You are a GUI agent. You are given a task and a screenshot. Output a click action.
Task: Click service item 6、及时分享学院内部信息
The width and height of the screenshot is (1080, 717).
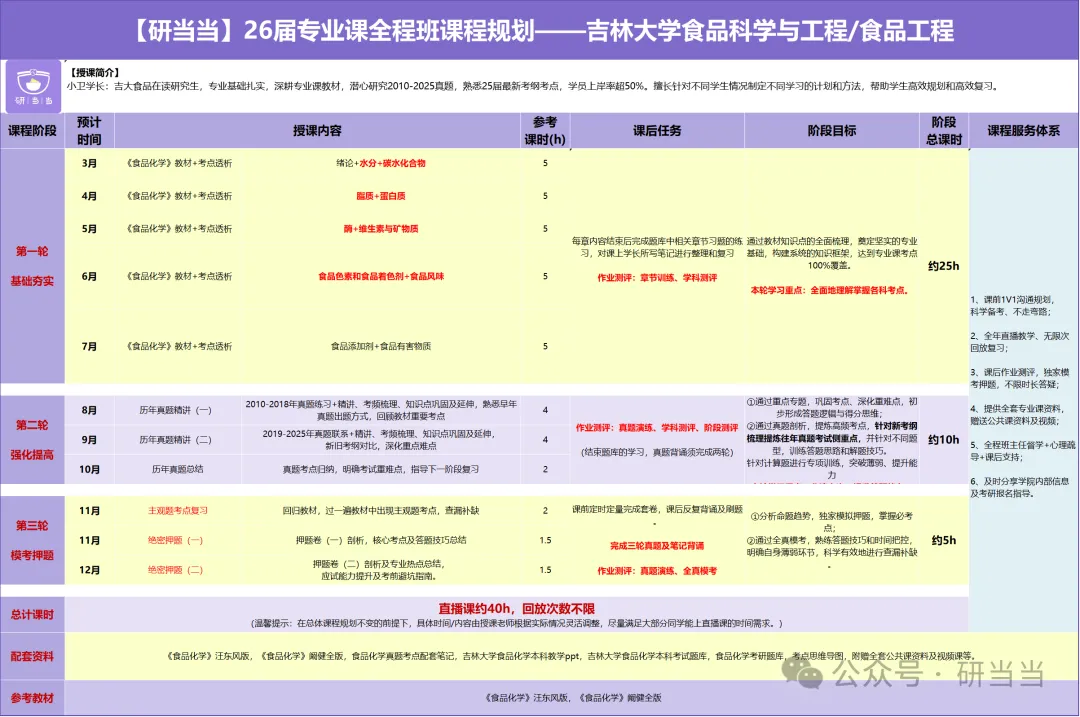click(x=1020, y=487)
